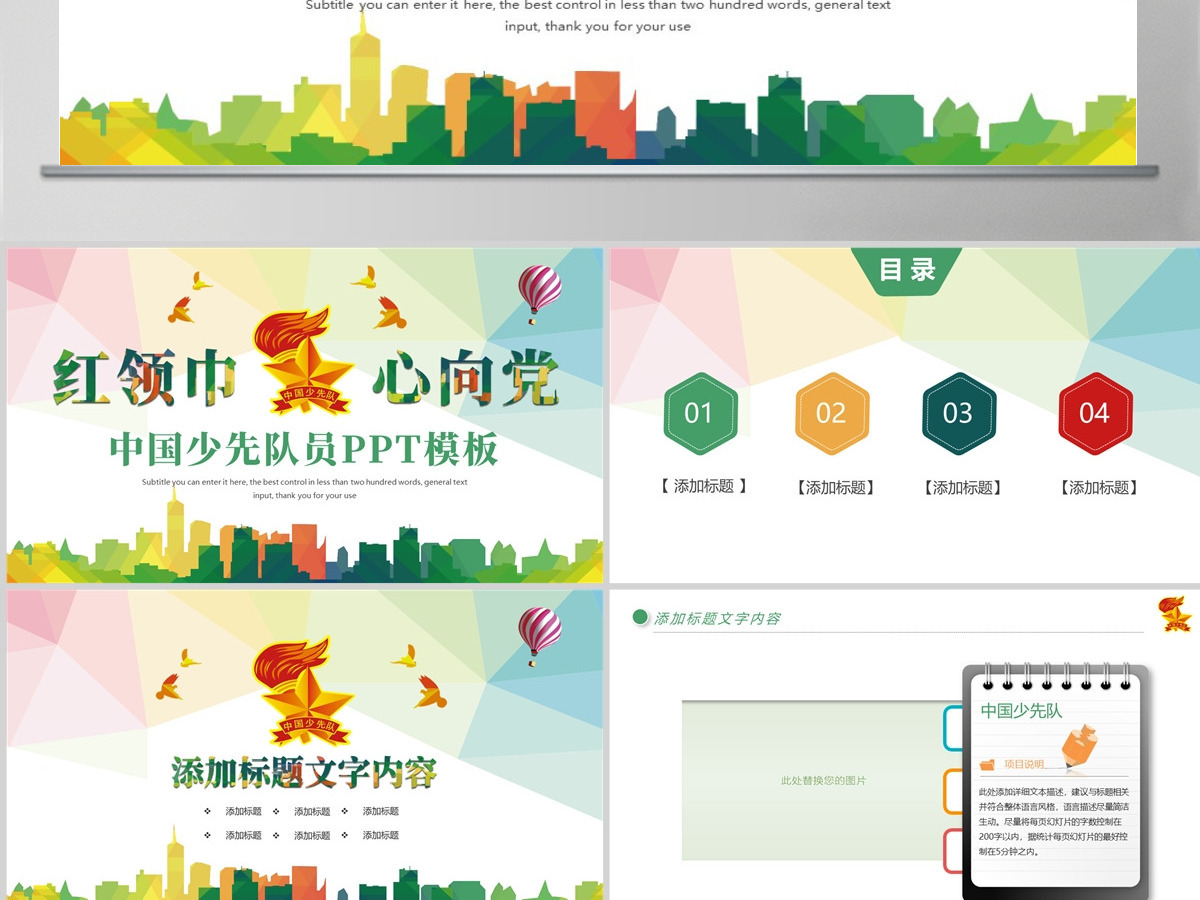Click the 项目说明 label on notepad
1200x900 pixels.
(1024, 764)
